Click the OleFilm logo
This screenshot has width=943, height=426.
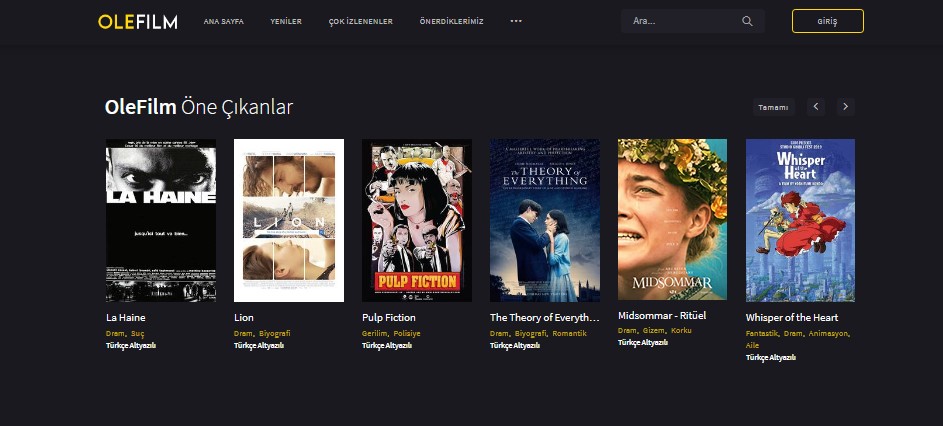pyautogui.click(x=138, y=22)
